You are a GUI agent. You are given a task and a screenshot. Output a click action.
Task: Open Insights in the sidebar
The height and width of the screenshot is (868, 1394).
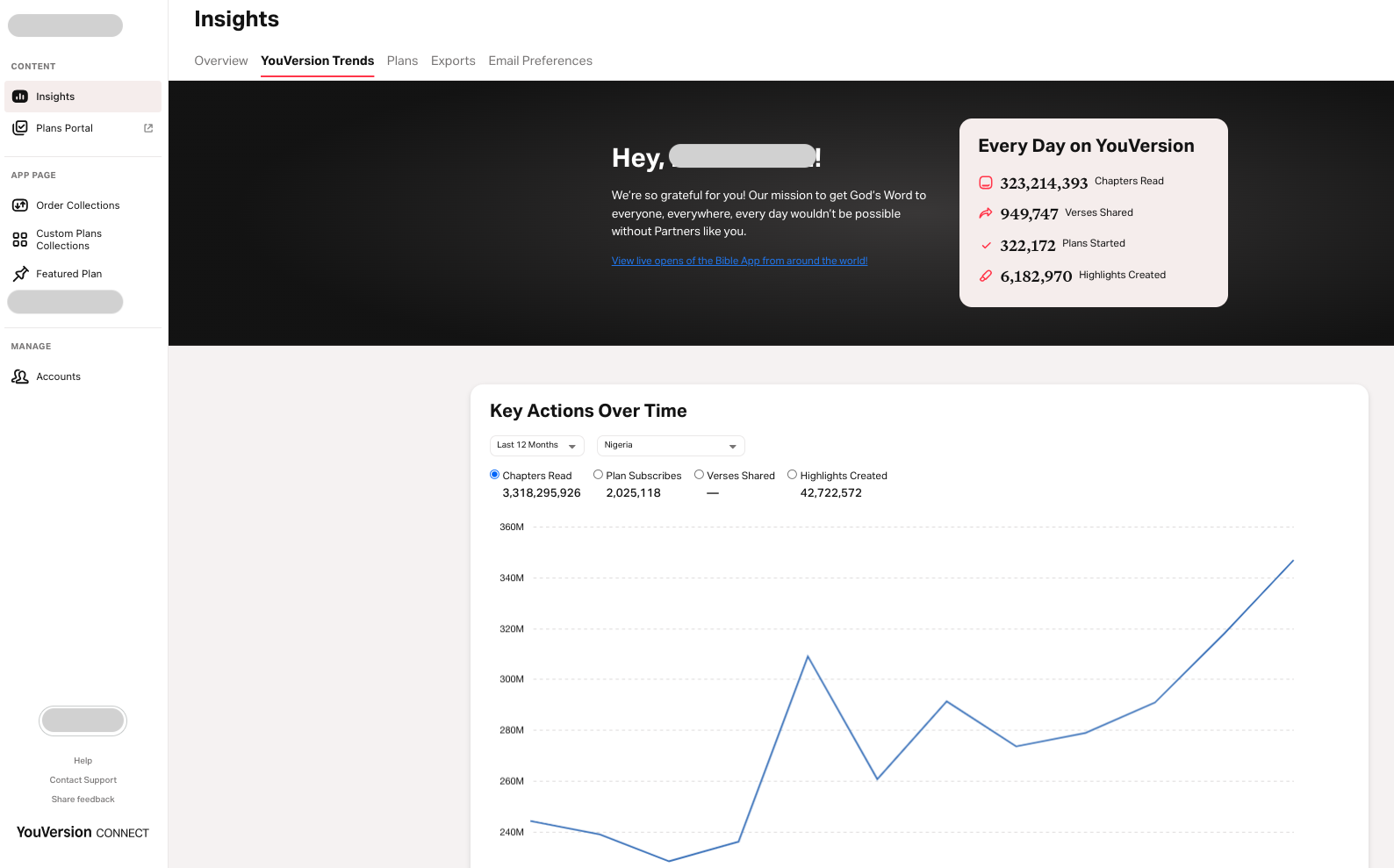(x=83, y=97)
